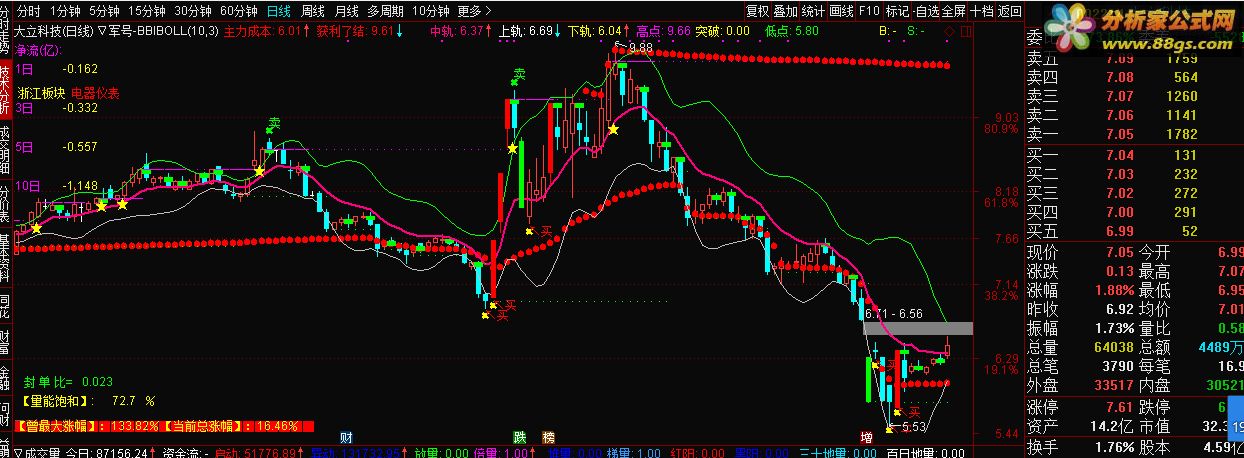Click the 卖 signal marker above the green BOLL peak
1244x458 pixels.
click(x=519, y=75)
